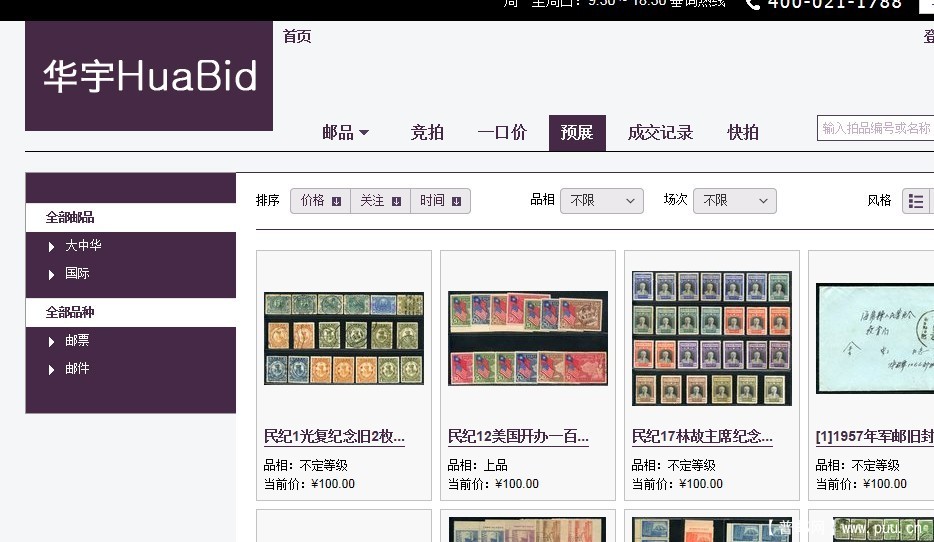Sort listings by 时间

point(440,201)
